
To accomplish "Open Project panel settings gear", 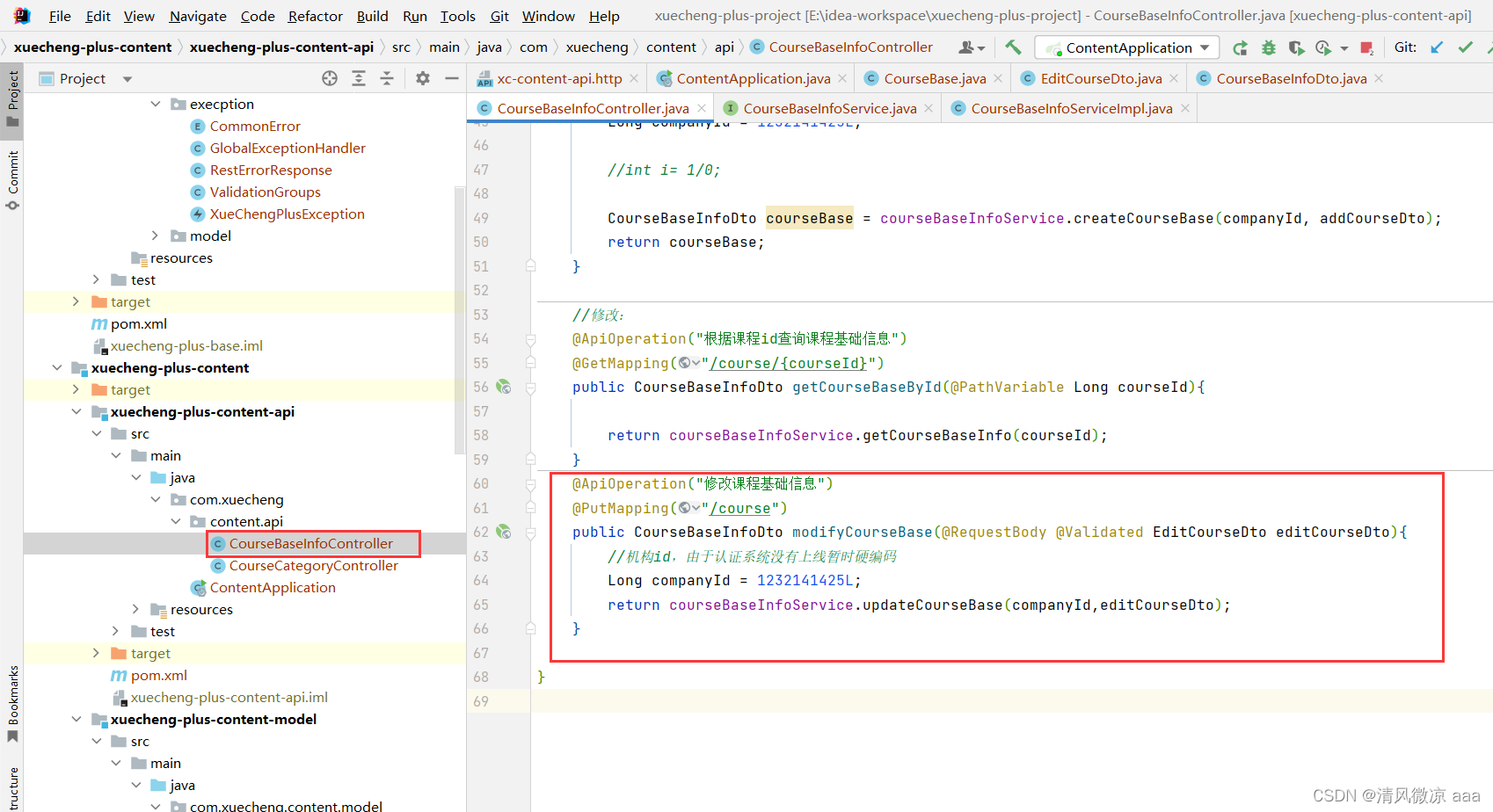I will pyautogui.click(x=423, y=78).
